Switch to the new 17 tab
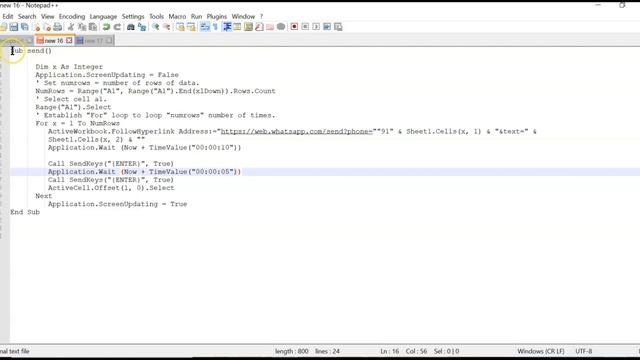 click(94, 41)
